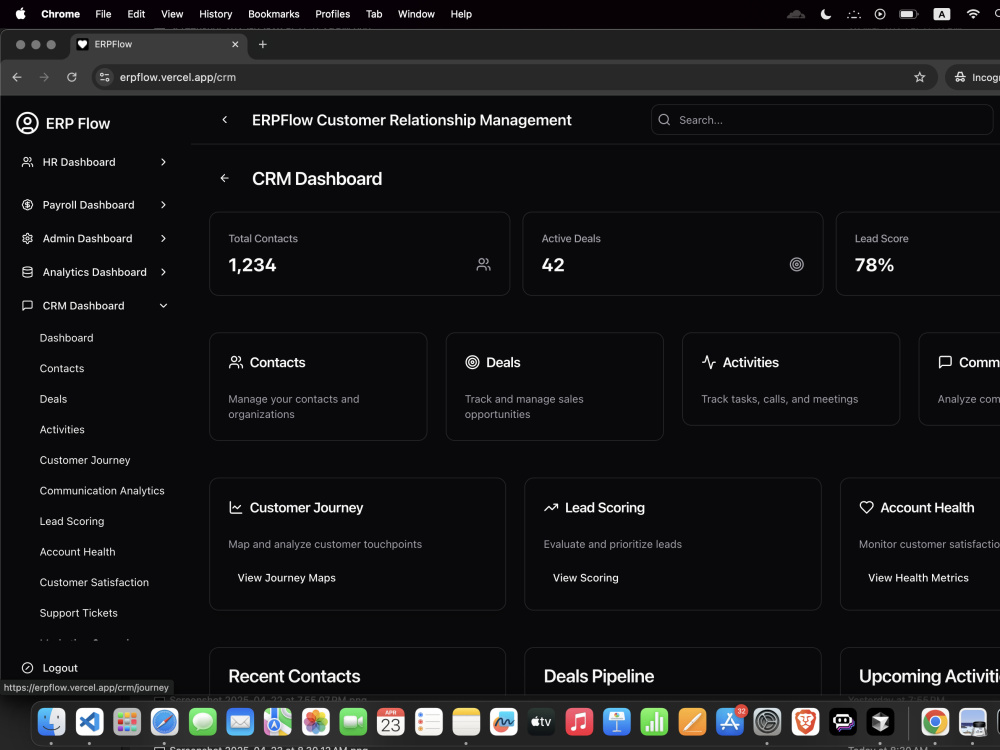Open the History menu

pos(216,14)
